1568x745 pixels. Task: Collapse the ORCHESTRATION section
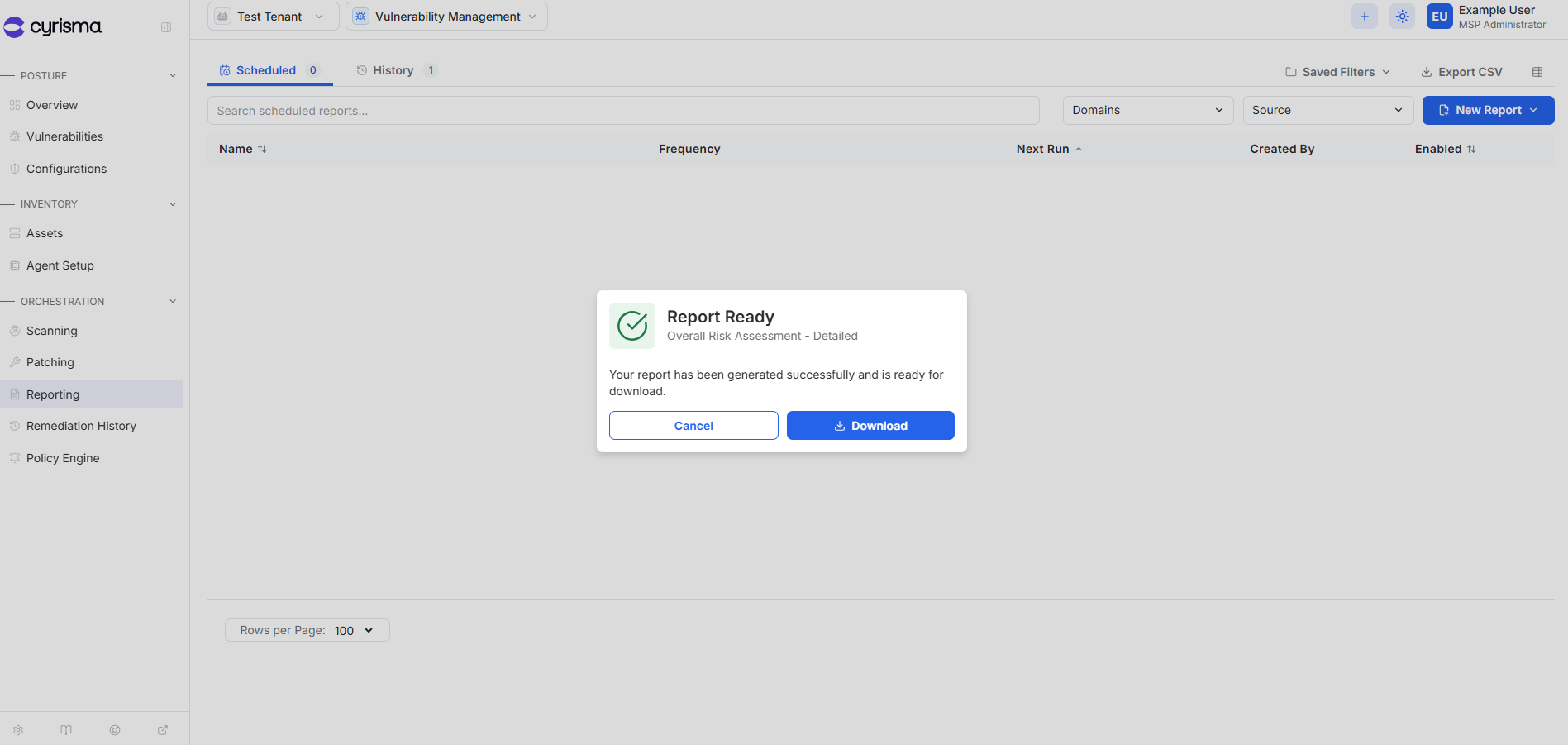click(173, 301)
